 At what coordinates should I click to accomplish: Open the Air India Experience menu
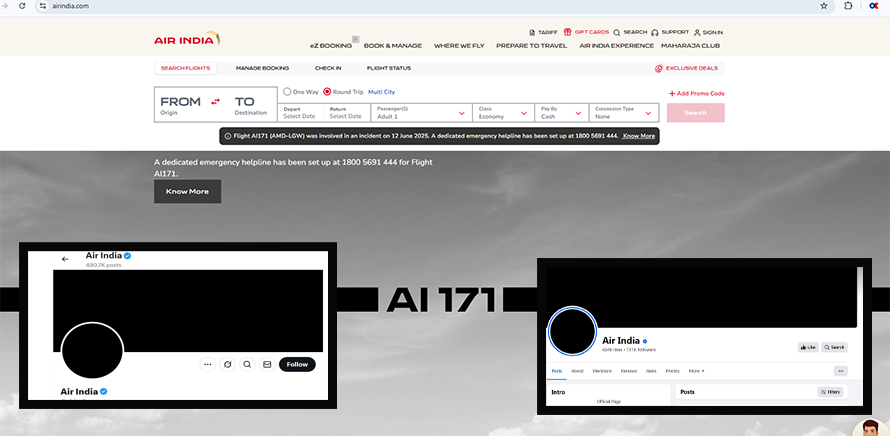click(616, 45)
